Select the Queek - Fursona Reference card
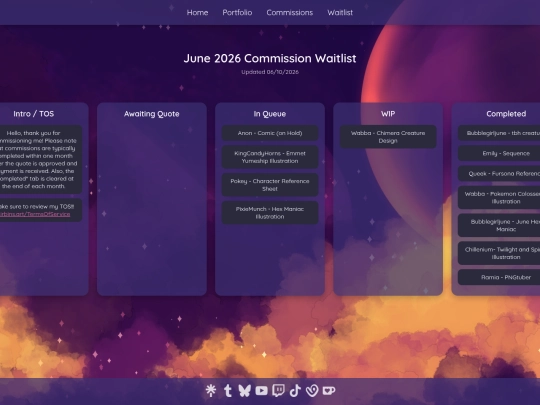The image size is (540, 405). [499, 174]
